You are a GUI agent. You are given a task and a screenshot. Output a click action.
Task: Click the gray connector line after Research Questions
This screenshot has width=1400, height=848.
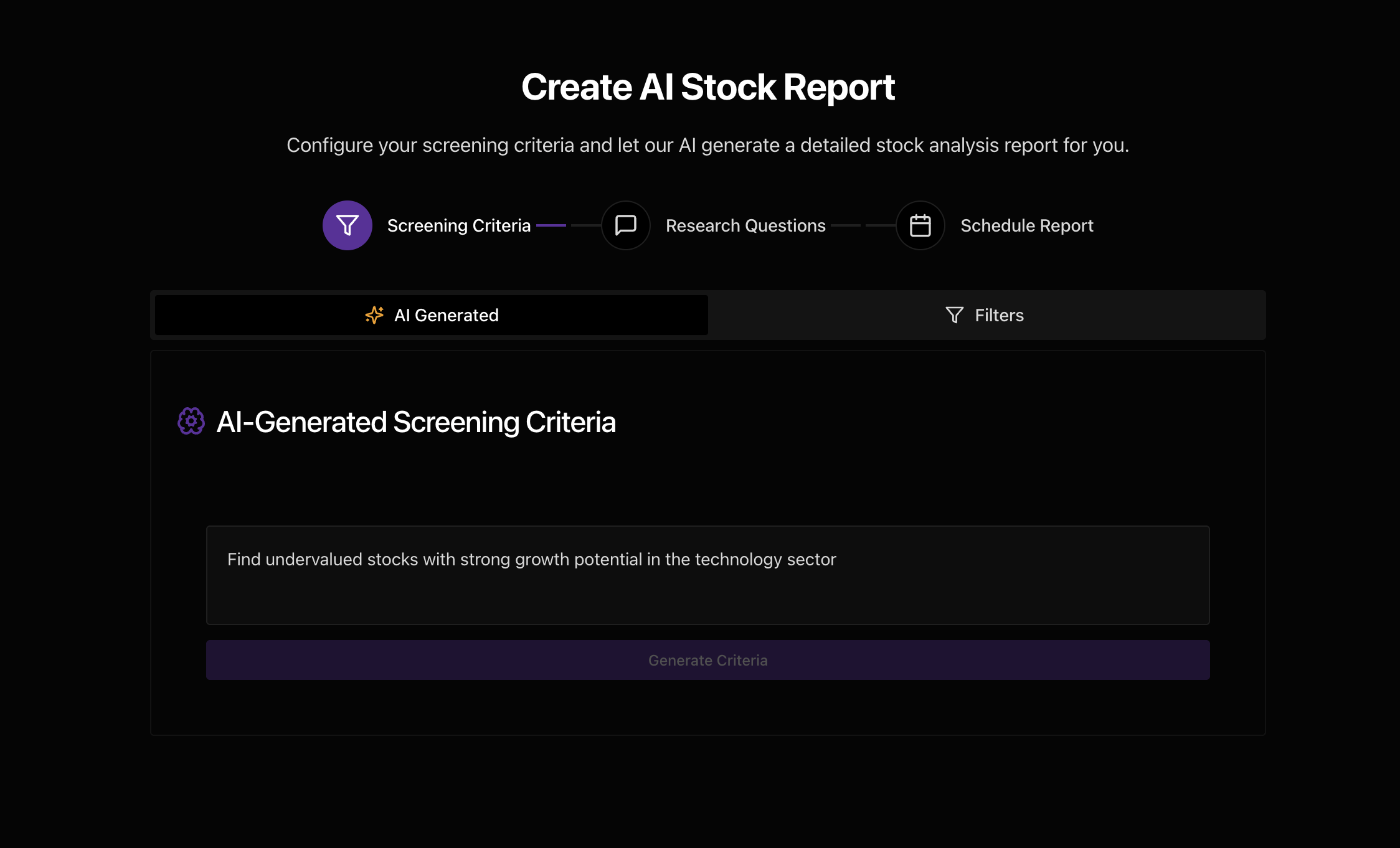click(845, 225)
